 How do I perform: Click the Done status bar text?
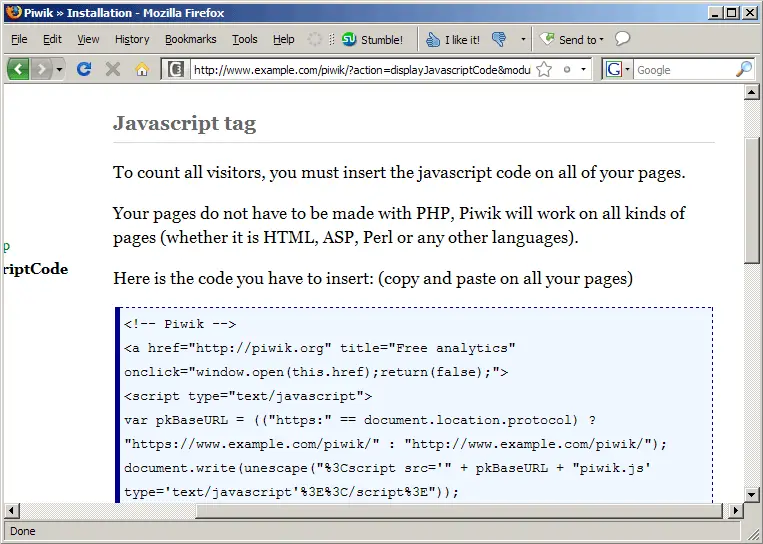pos(22,531)
